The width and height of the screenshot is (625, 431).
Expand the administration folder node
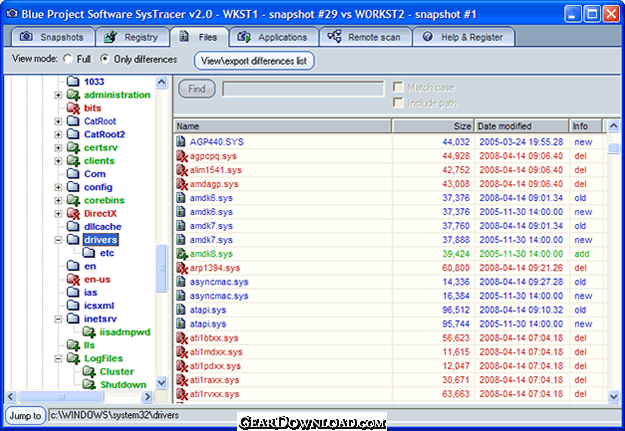click(x=58, y=95)
